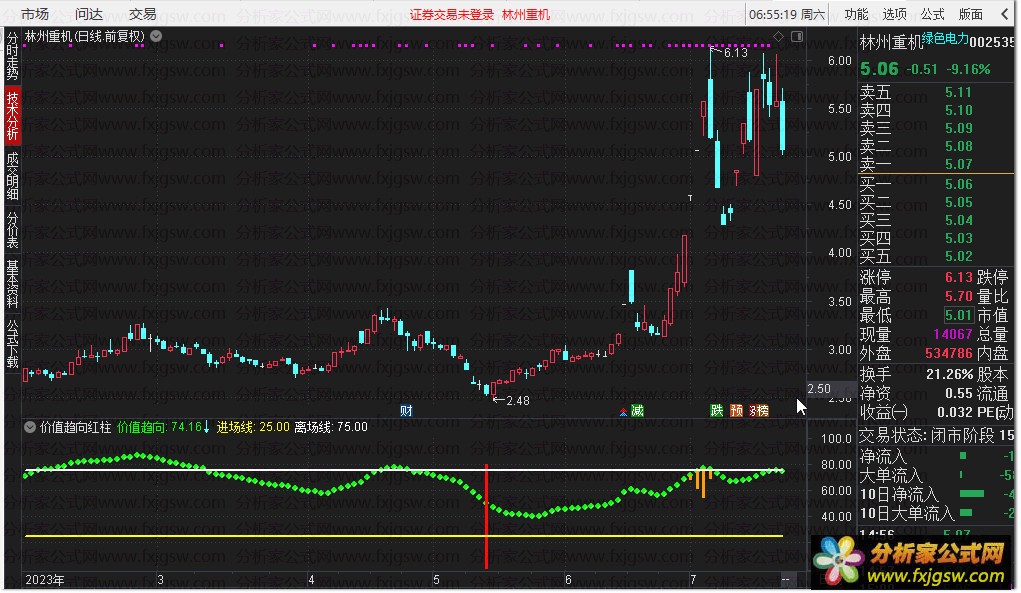Viewport: 1021px width, 593px height.
Task: Click the 绿色电力 sector tag
Action: click(x=945, y=38)
